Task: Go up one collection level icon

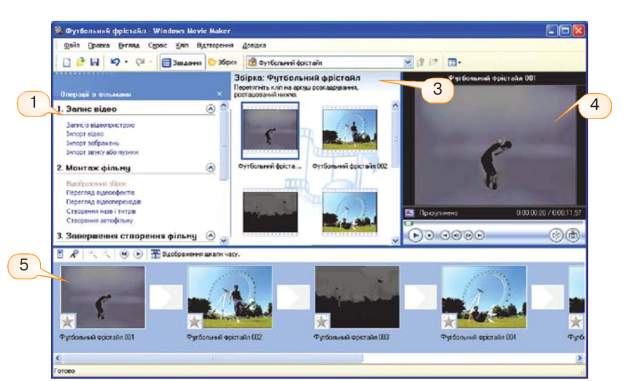Action: click(421, 62)
